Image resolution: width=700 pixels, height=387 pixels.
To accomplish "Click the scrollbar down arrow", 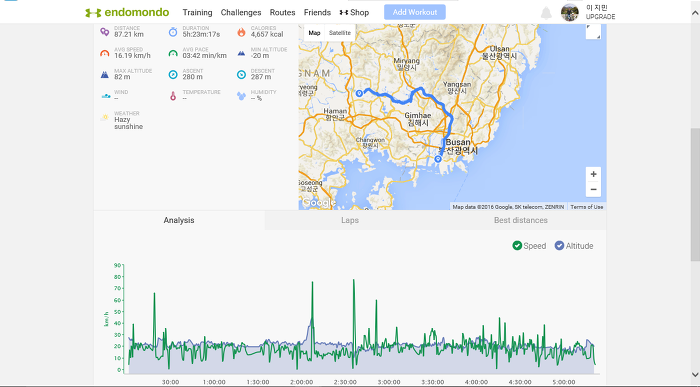I will point(695,375).
